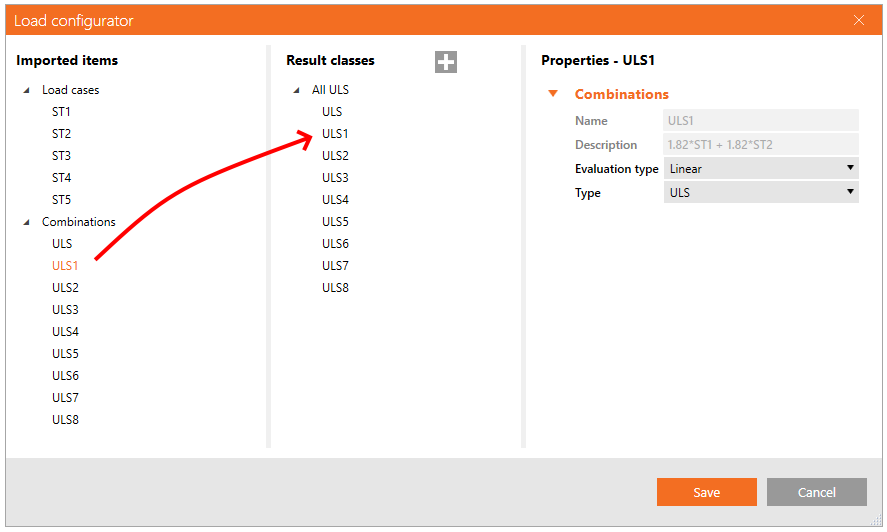Click the Name field showing ULS1
The width and height of the screenshot is (887, 532).
click(x=761, y=121)
